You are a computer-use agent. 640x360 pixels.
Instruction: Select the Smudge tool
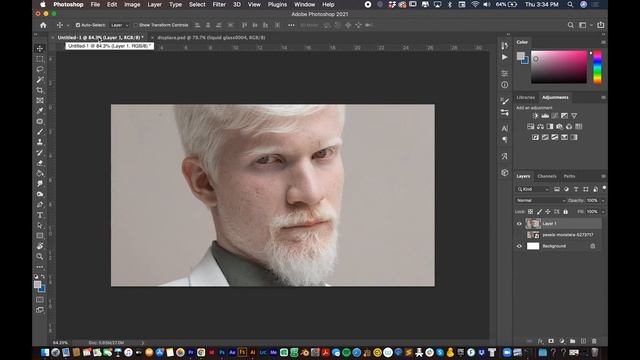point(40,184)
